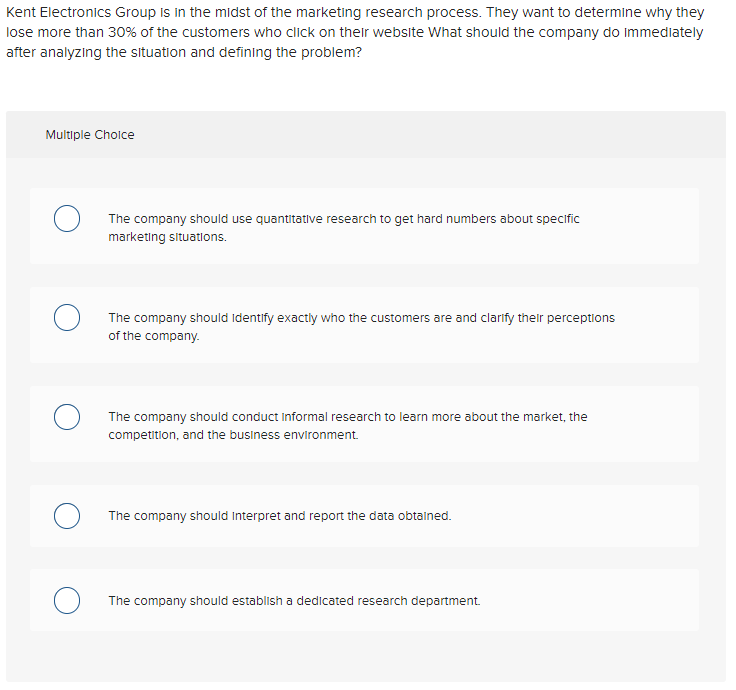
Task: Click 'Kent Electronics Group' in the question
Action: click(75, 13)
